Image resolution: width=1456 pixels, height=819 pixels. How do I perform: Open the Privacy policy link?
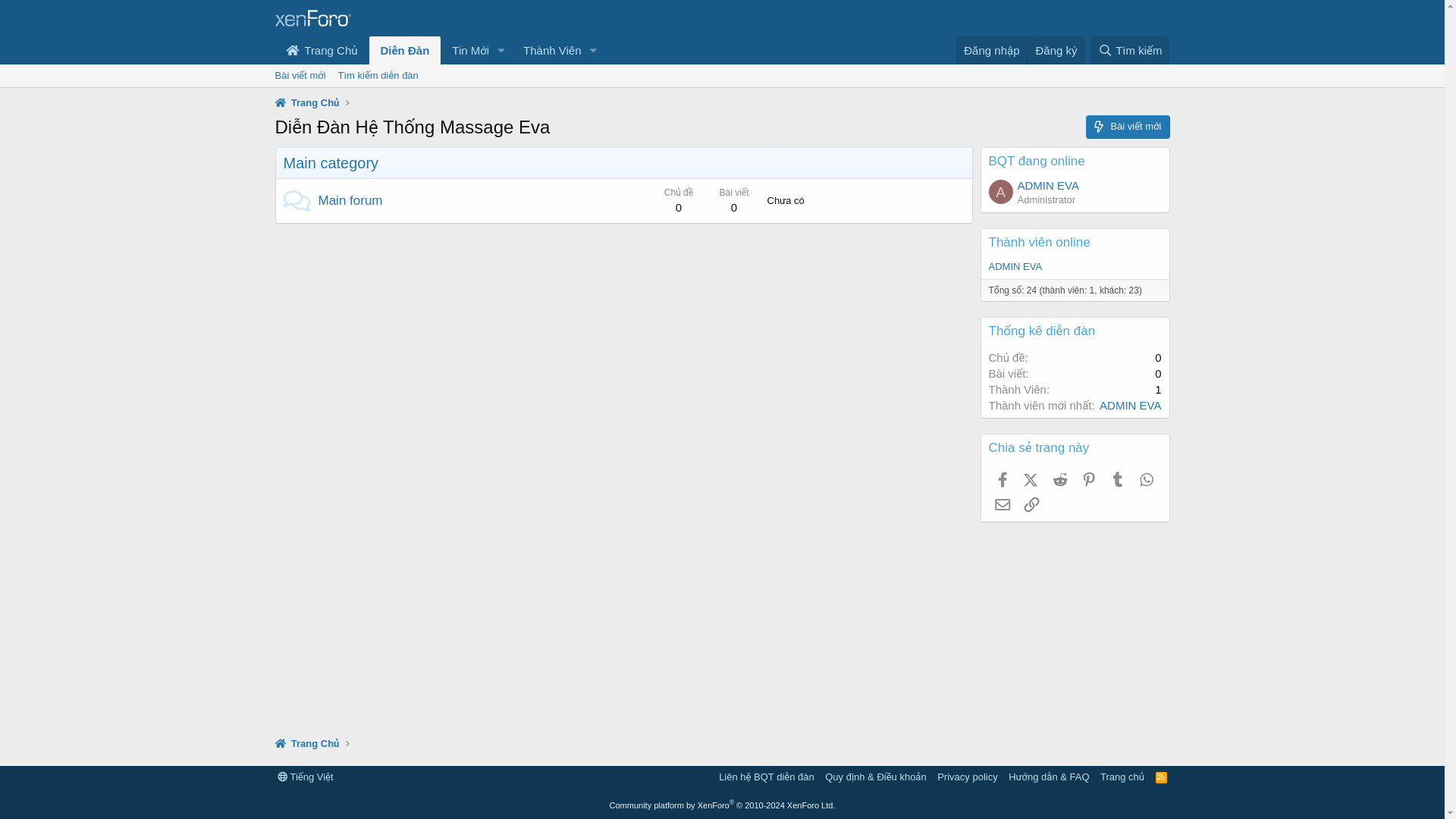(x=967, y=777)
